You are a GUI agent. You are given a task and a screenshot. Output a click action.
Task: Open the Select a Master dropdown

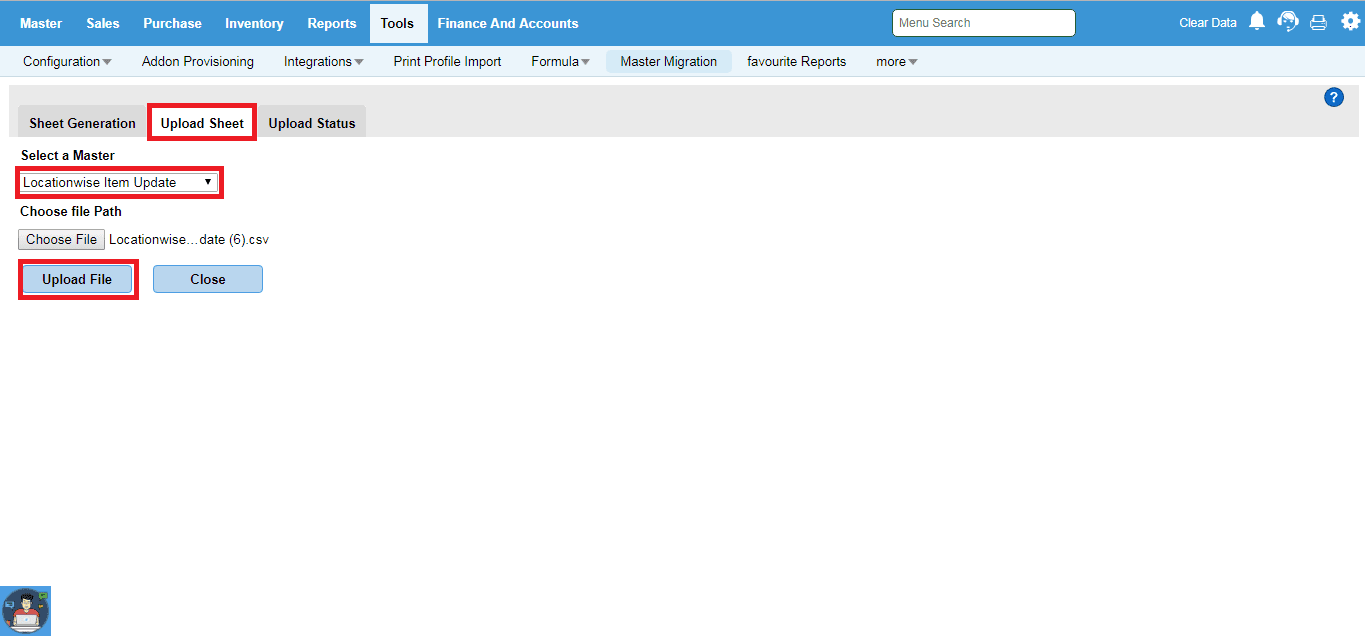pyautogui.click(x=118, y=182)
